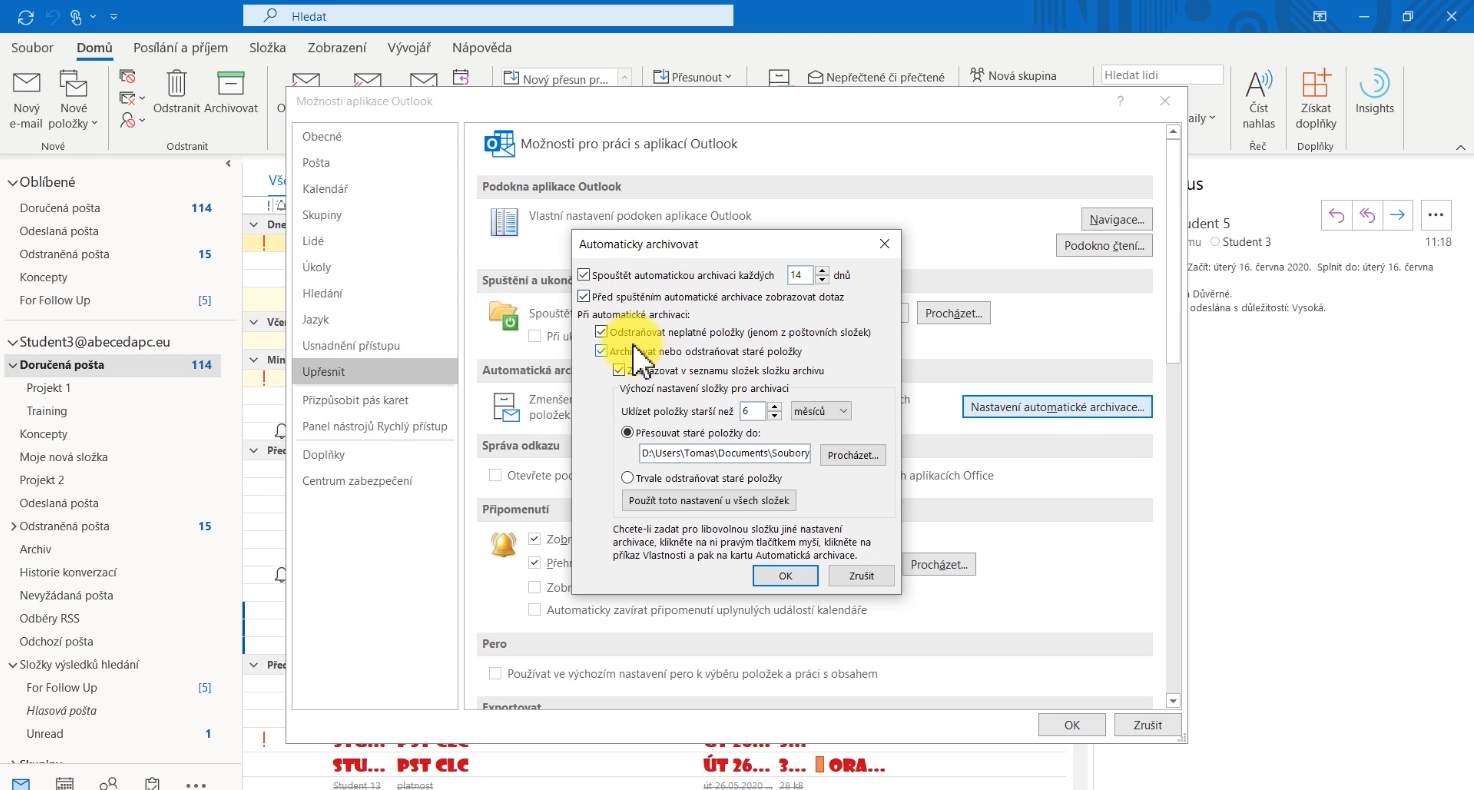
Task: Open the měsíců time unit dropdown
Action: [821, 411]
